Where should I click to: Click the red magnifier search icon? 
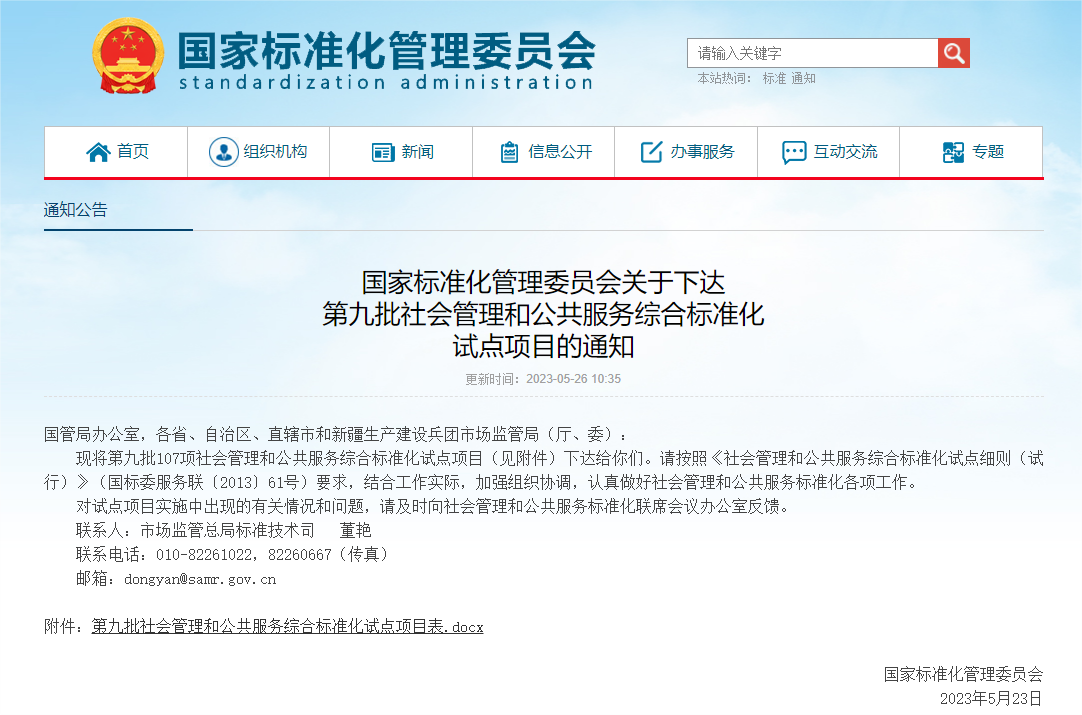(x=953, y=53)
